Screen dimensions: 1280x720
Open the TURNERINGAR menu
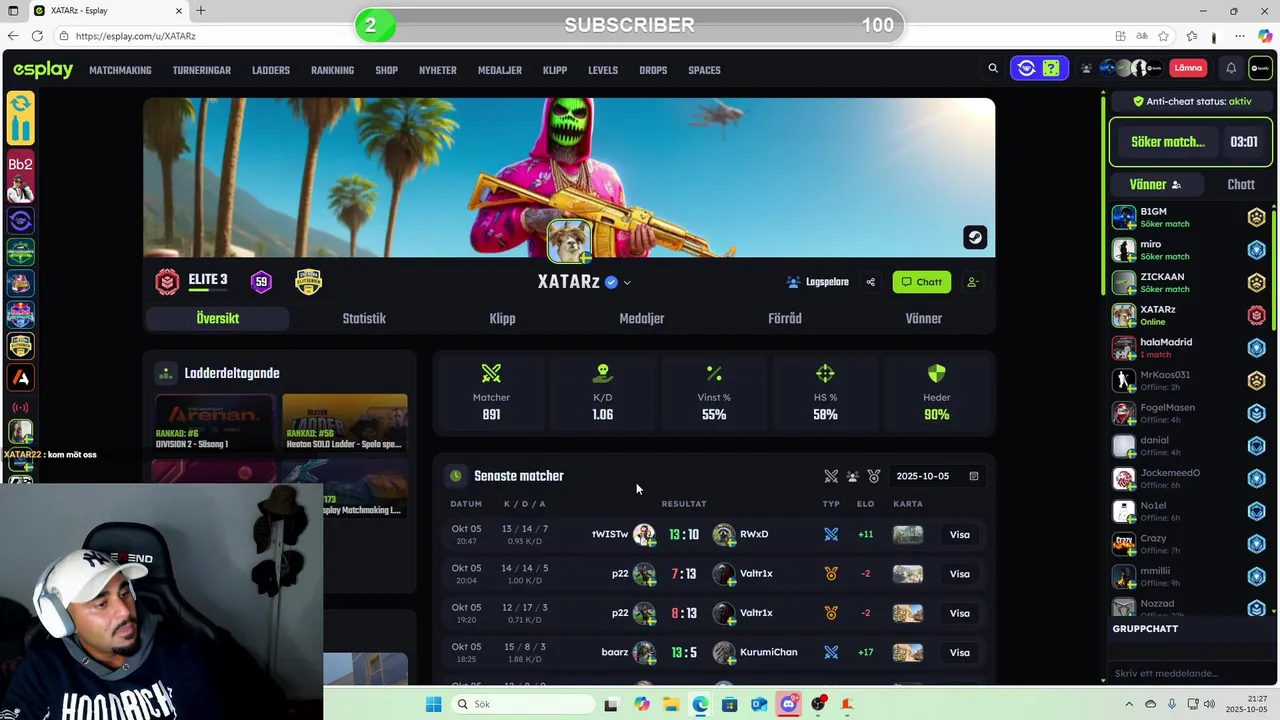201,70
